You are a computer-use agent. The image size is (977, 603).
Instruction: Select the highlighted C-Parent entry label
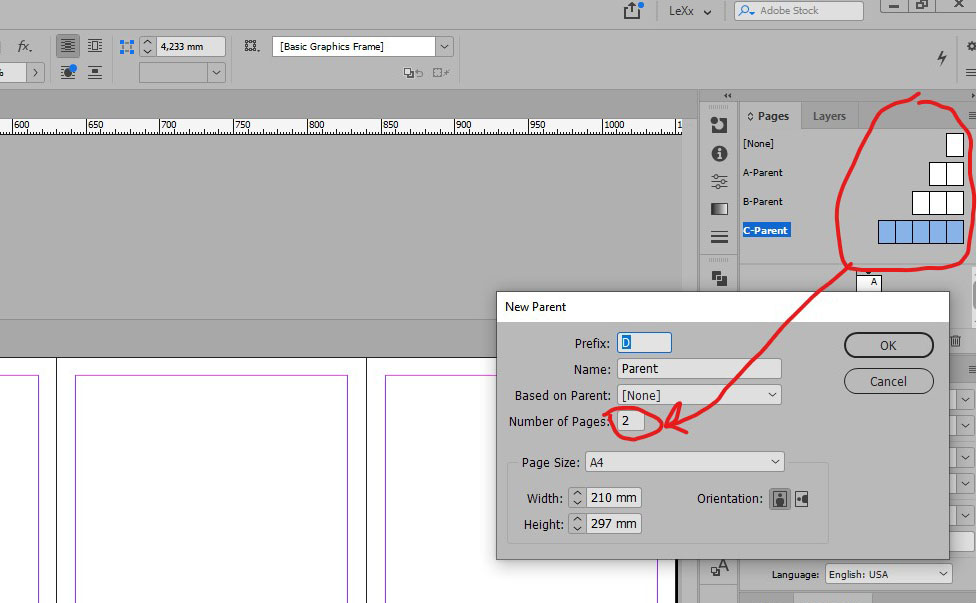pos(766,230)
